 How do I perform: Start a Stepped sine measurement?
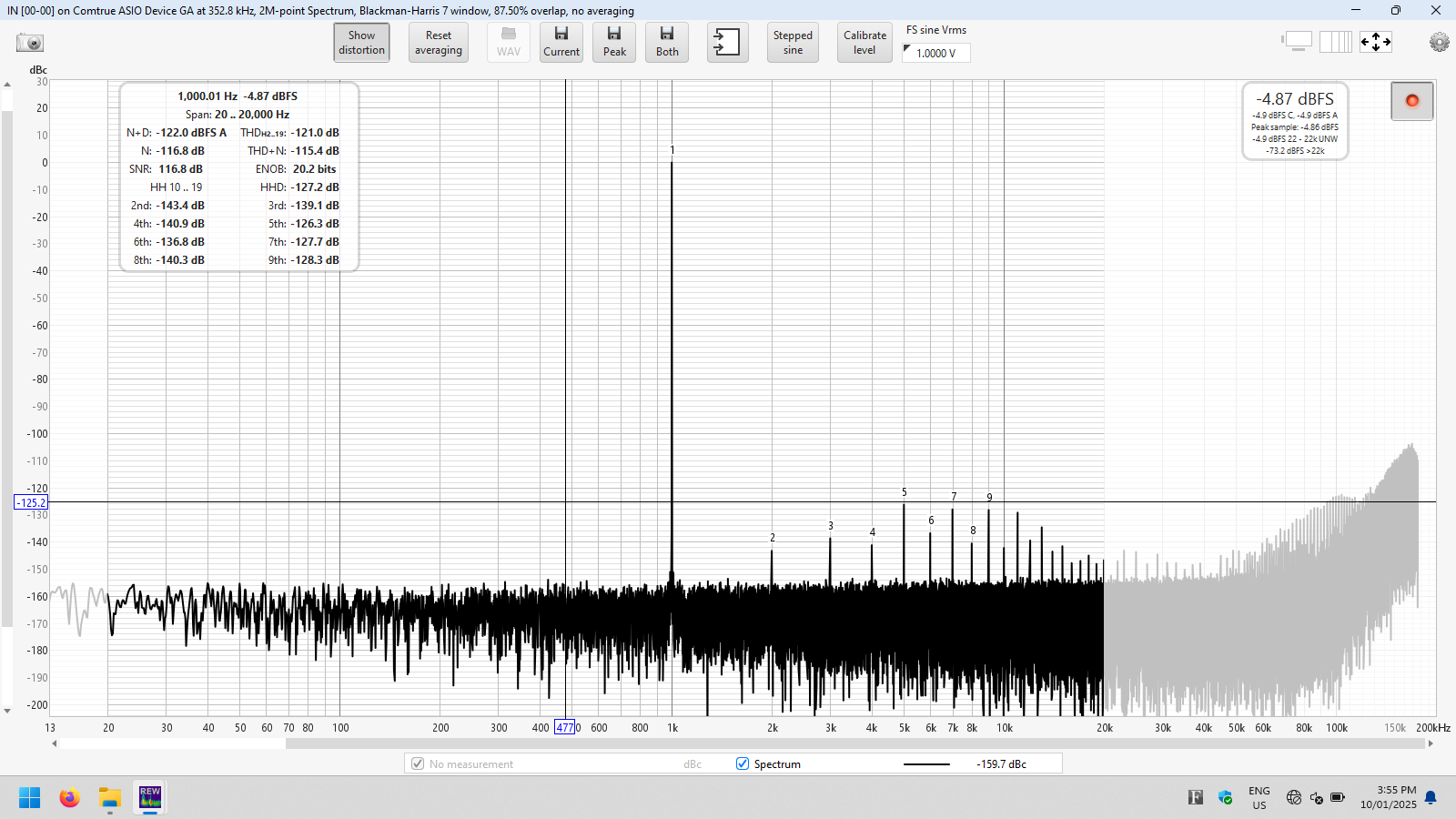pos(793,43)
